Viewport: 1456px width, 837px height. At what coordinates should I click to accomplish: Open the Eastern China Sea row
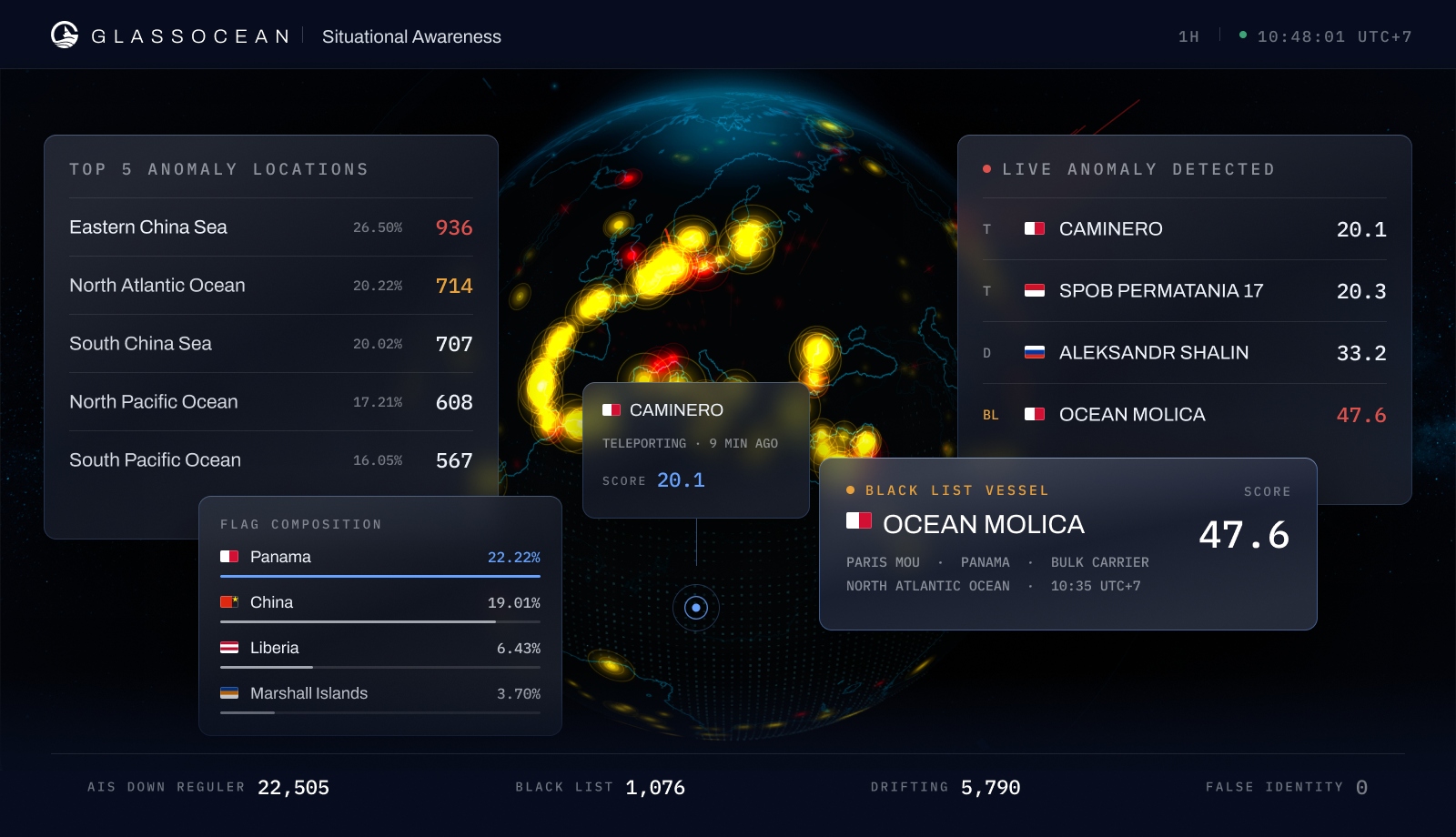pyautogui.click(x=271, y=227)
